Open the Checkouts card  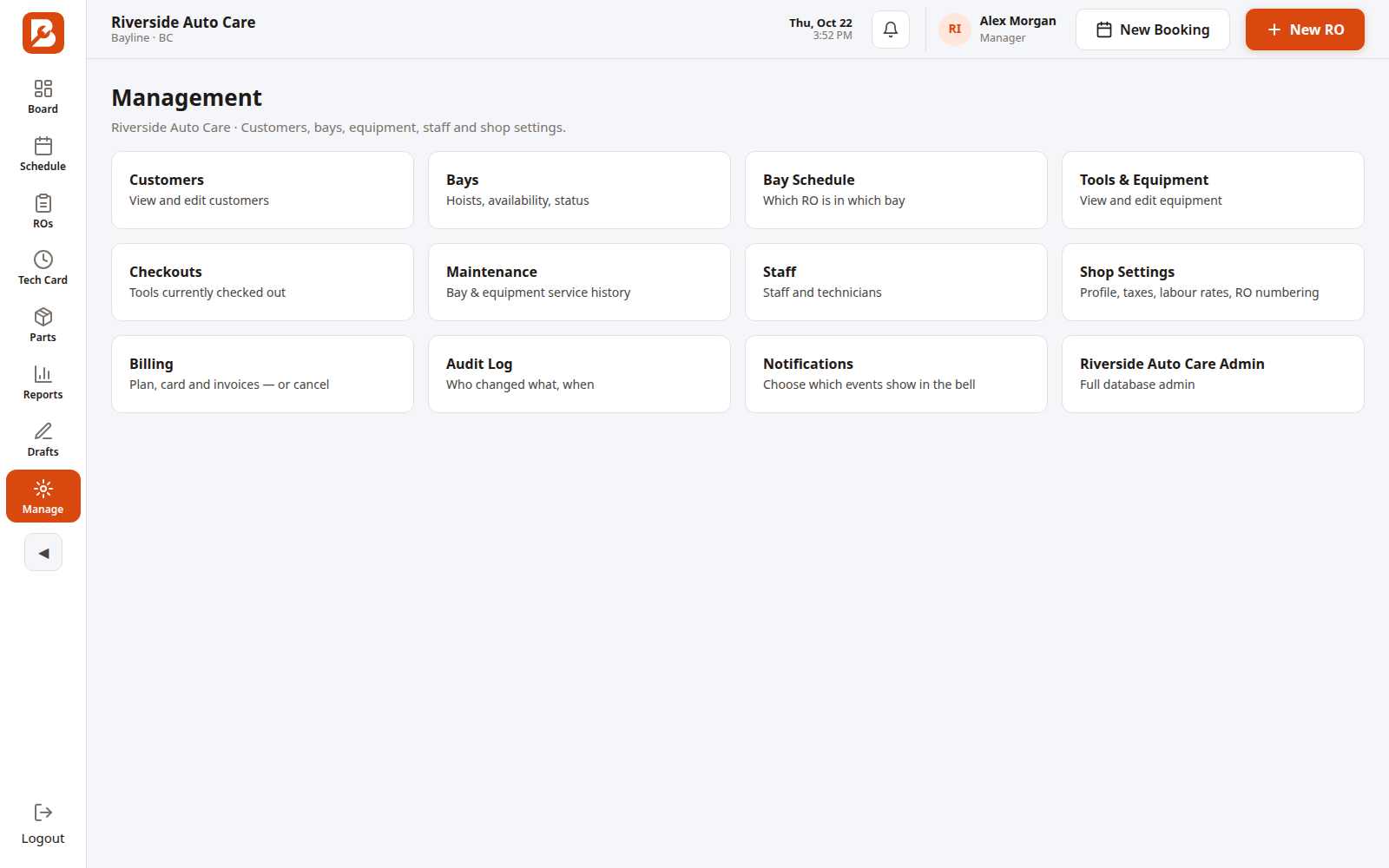(x=262, y=282)
